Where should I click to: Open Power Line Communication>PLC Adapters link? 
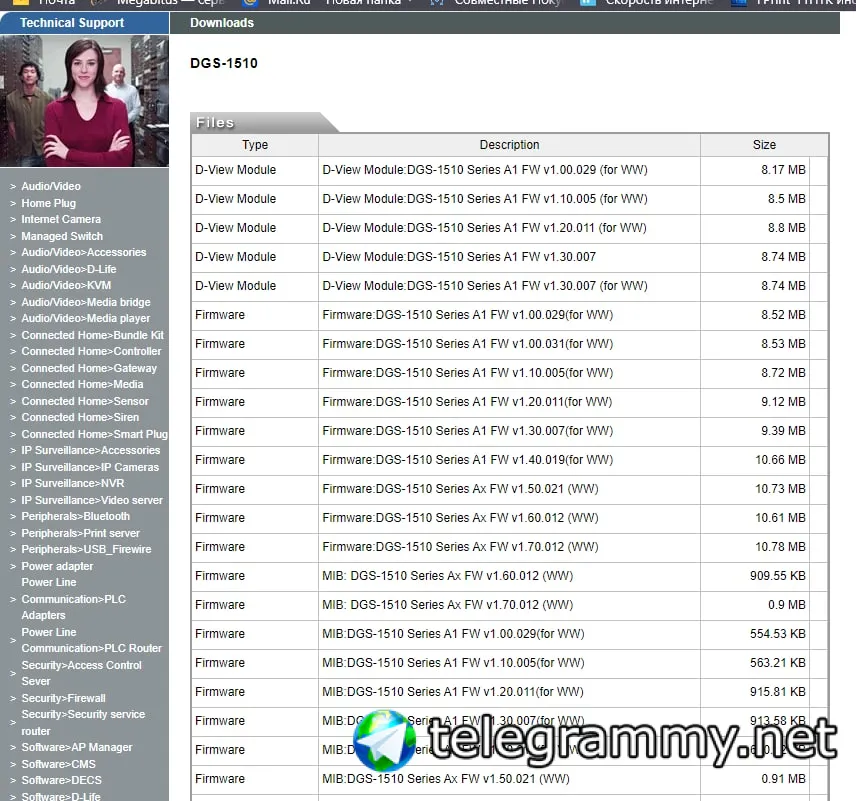point(73,598)
